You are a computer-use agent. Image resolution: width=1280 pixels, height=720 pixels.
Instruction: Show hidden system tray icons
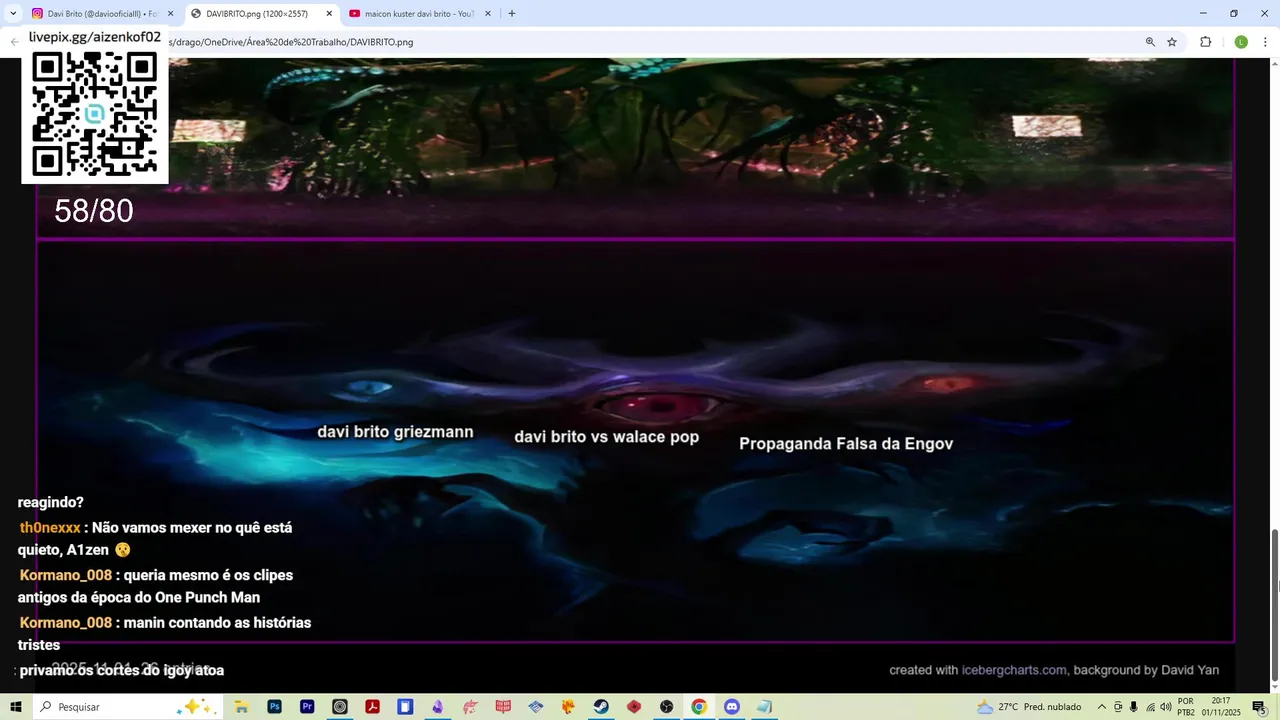pos(1102,707)
